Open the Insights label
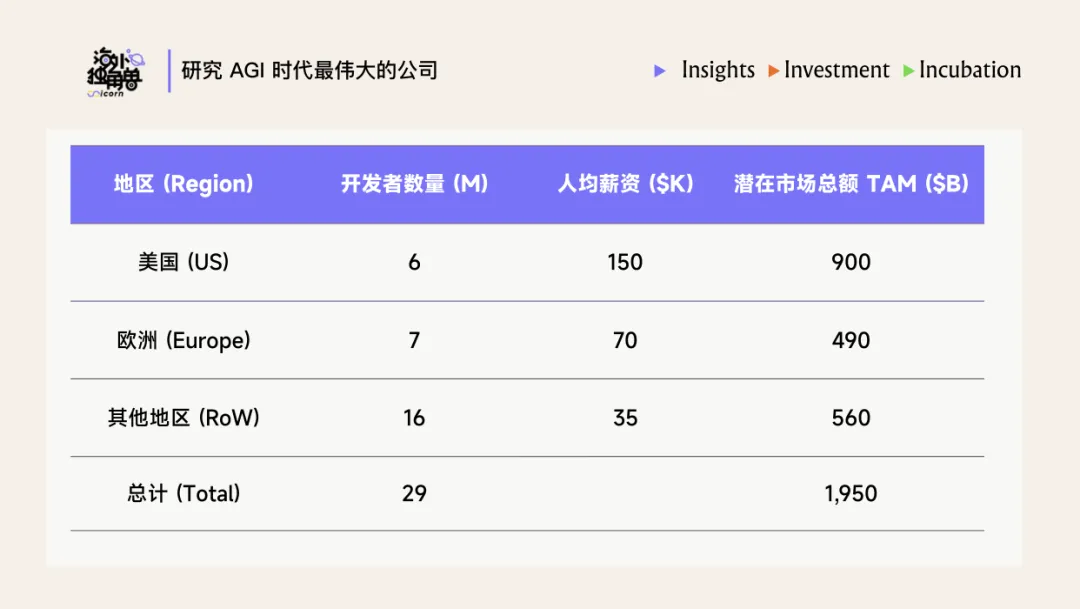1080x609 pixels. [718, 70]
